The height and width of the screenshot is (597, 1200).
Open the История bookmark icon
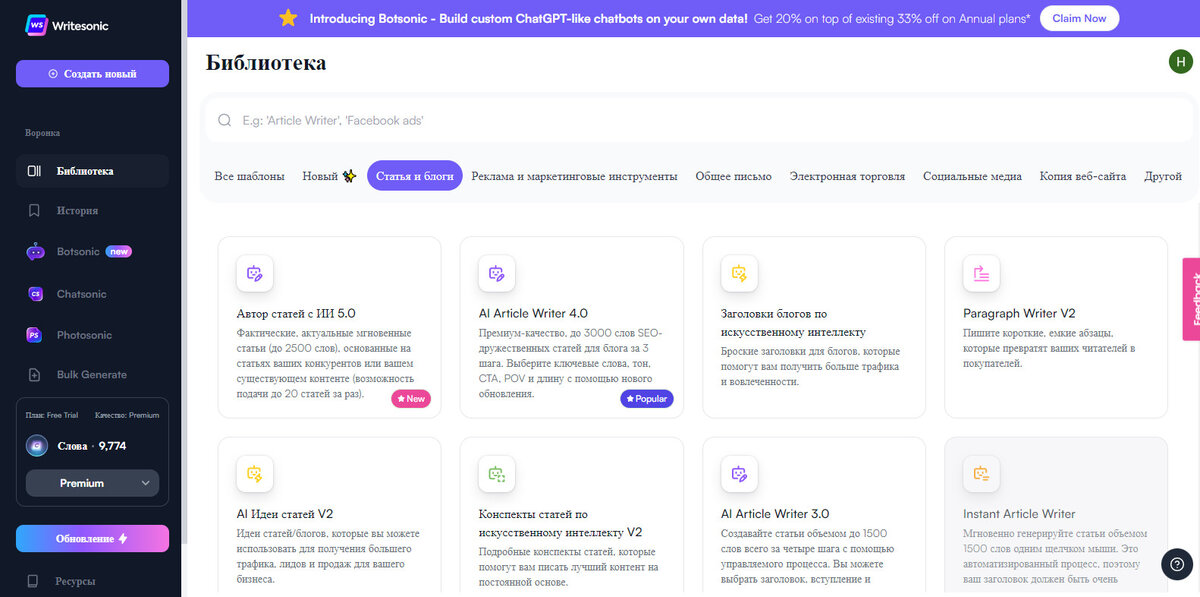(34, 211)
